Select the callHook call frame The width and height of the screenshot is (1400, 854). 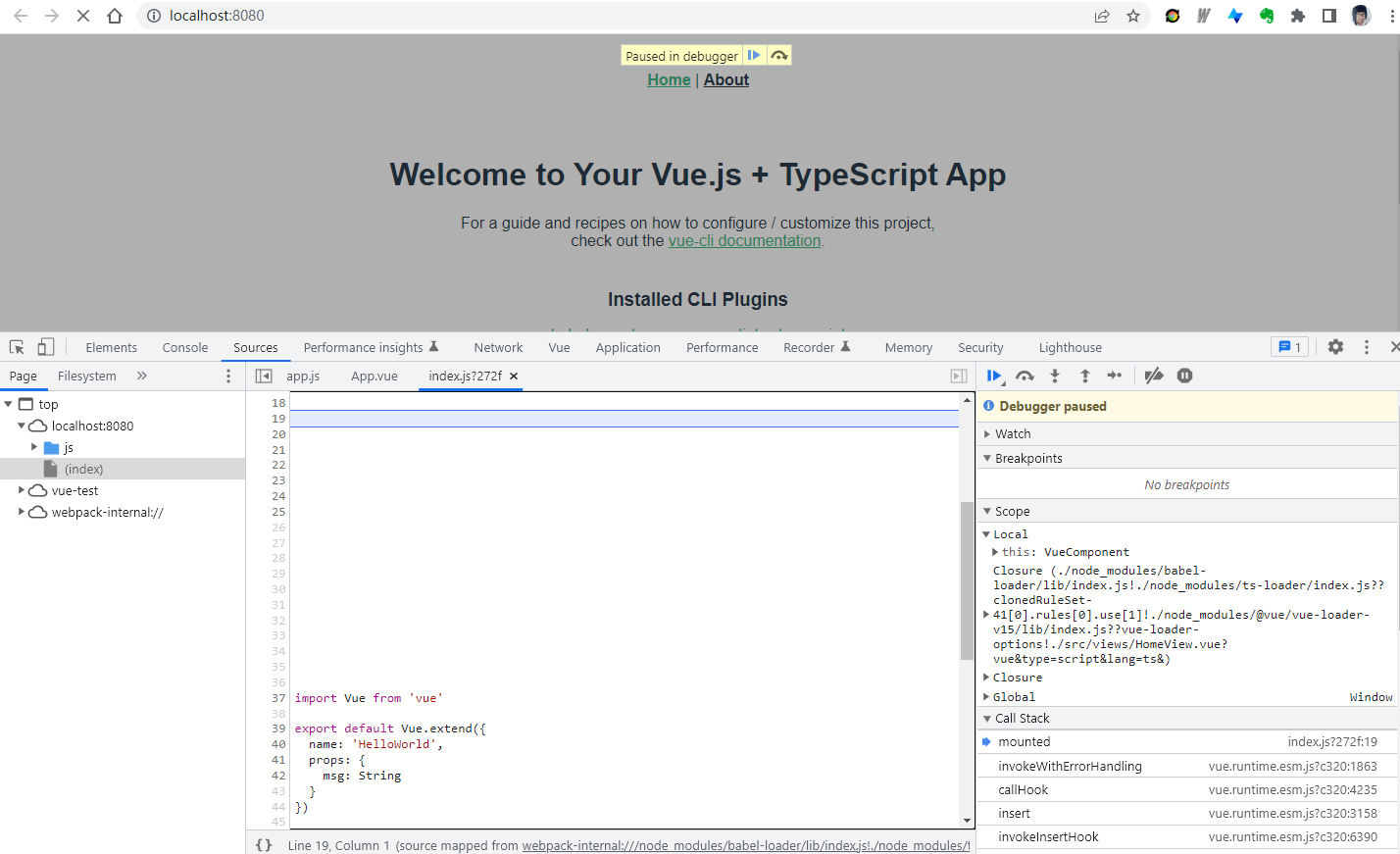(x=1186, y=789)
